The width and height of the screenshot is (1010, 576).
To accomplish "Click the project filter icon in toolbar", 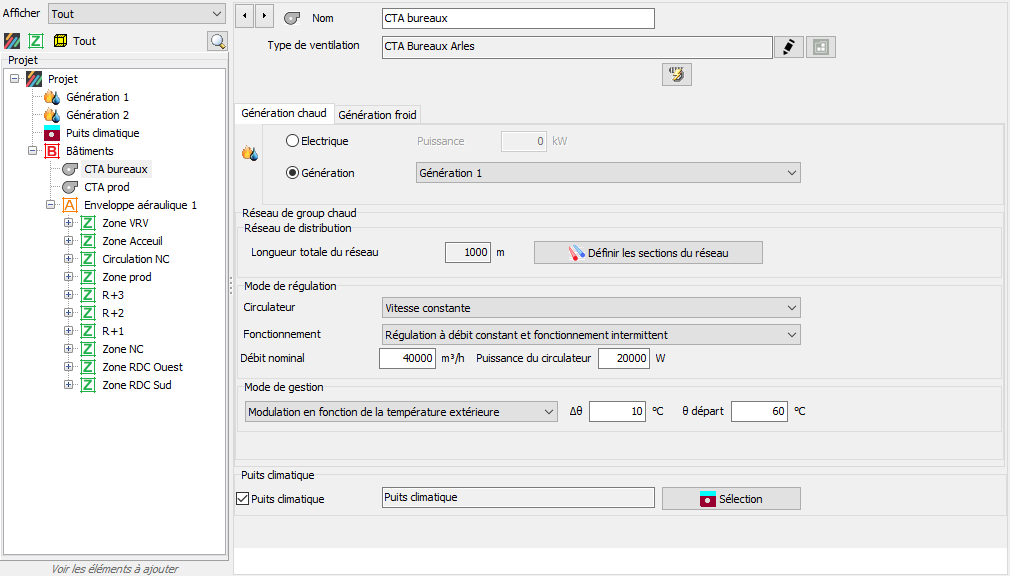I will 12,41.
